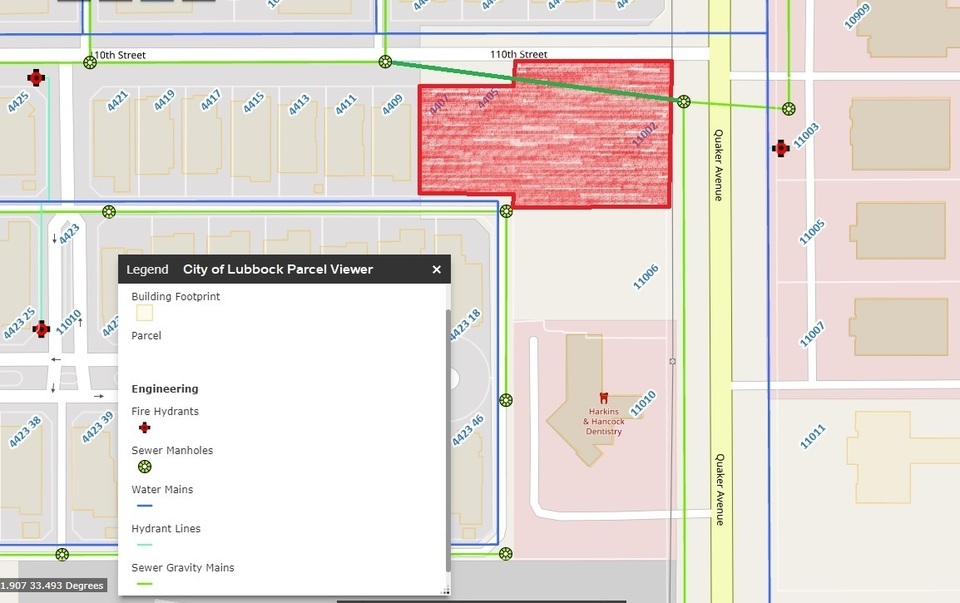The width and height of the screenshot is (960, 603).
Task: Click the Sewer Gravity Mains line sample in legend
Action: [145, 583]
